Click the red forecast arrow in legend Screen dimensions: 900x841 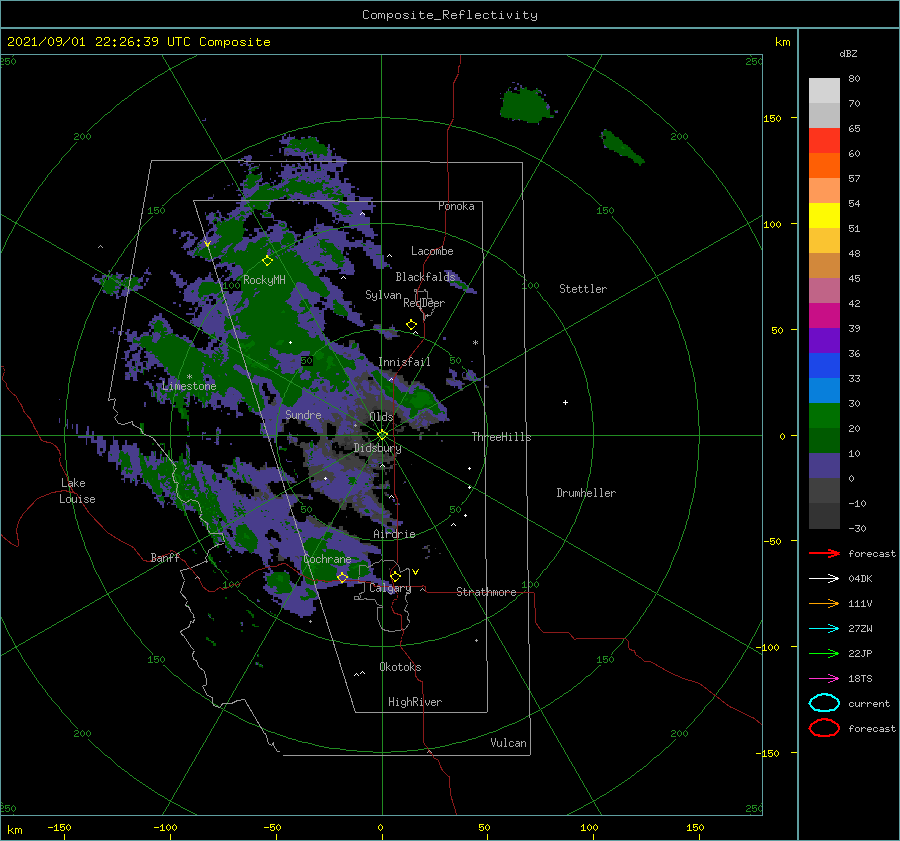pos(824,553)
